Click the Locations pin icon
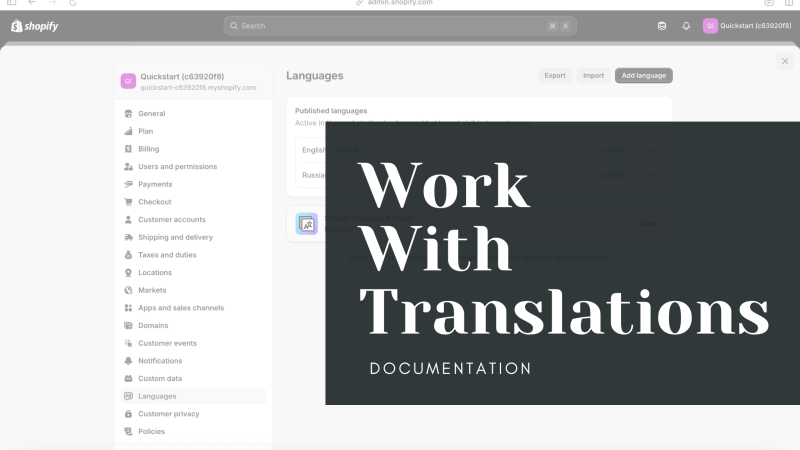The height and width of the screenshot is (450, 800). [128, 272]
